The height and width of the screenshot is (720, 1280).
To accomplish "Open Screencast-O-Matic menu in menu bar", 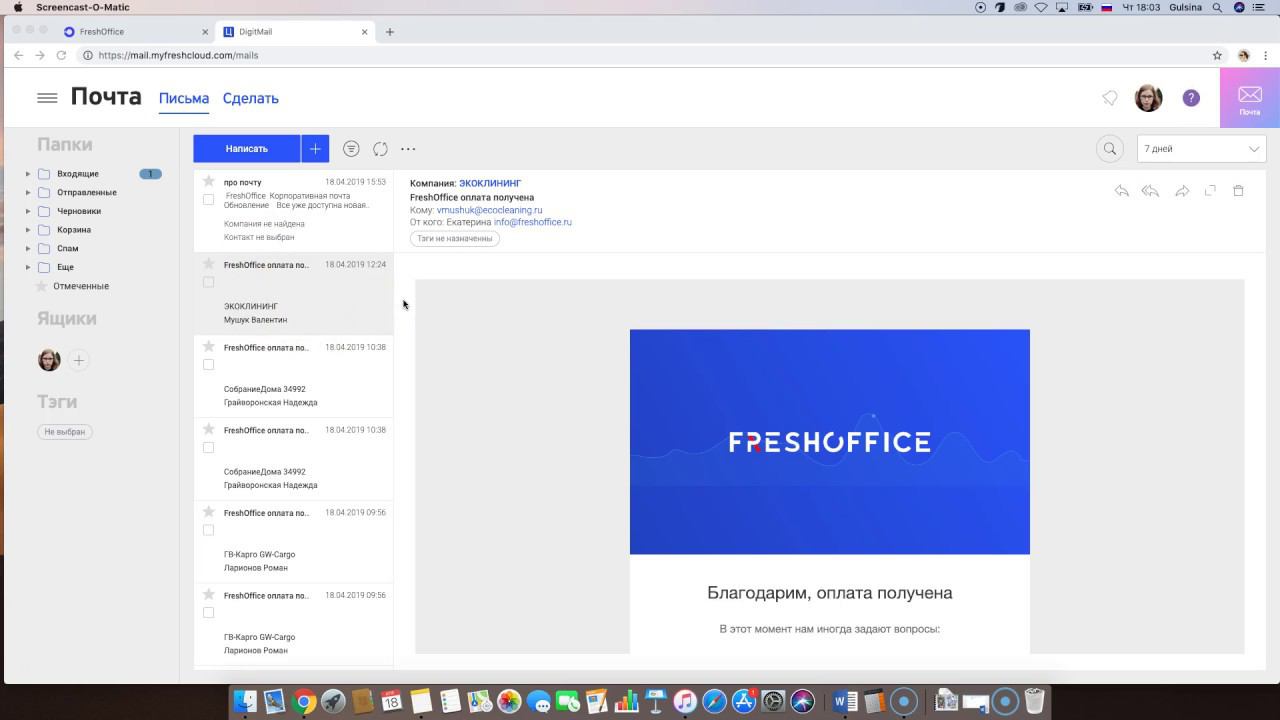I will [x=83, y=7].
